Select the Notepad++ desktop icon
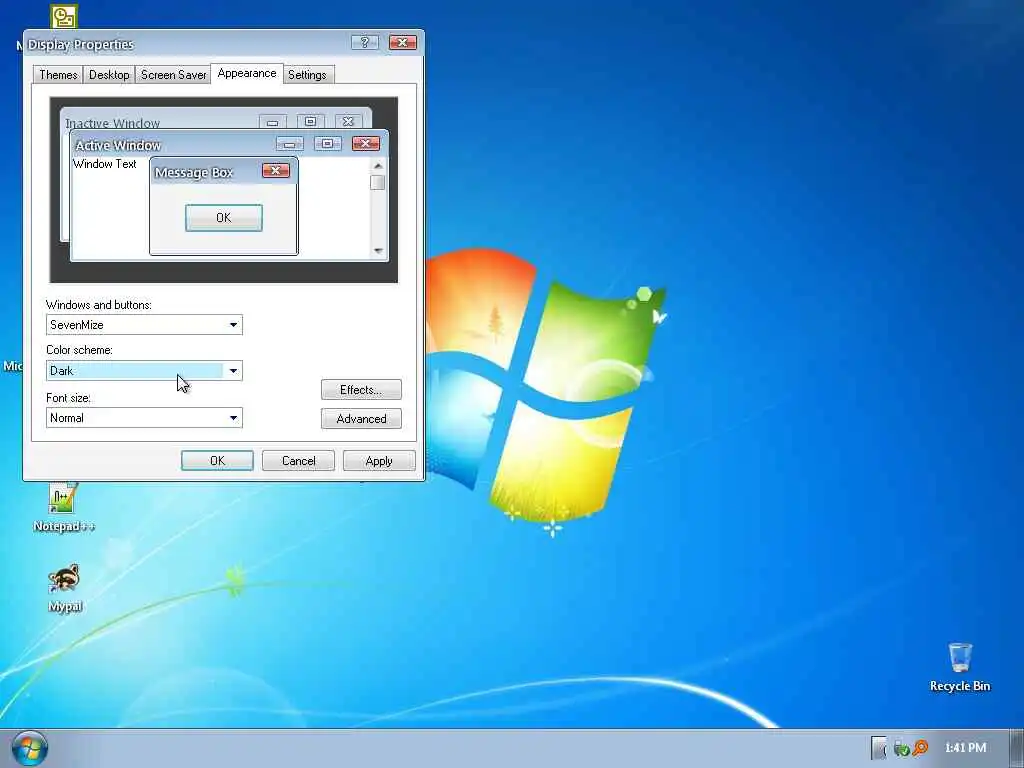 coord(63,507)
